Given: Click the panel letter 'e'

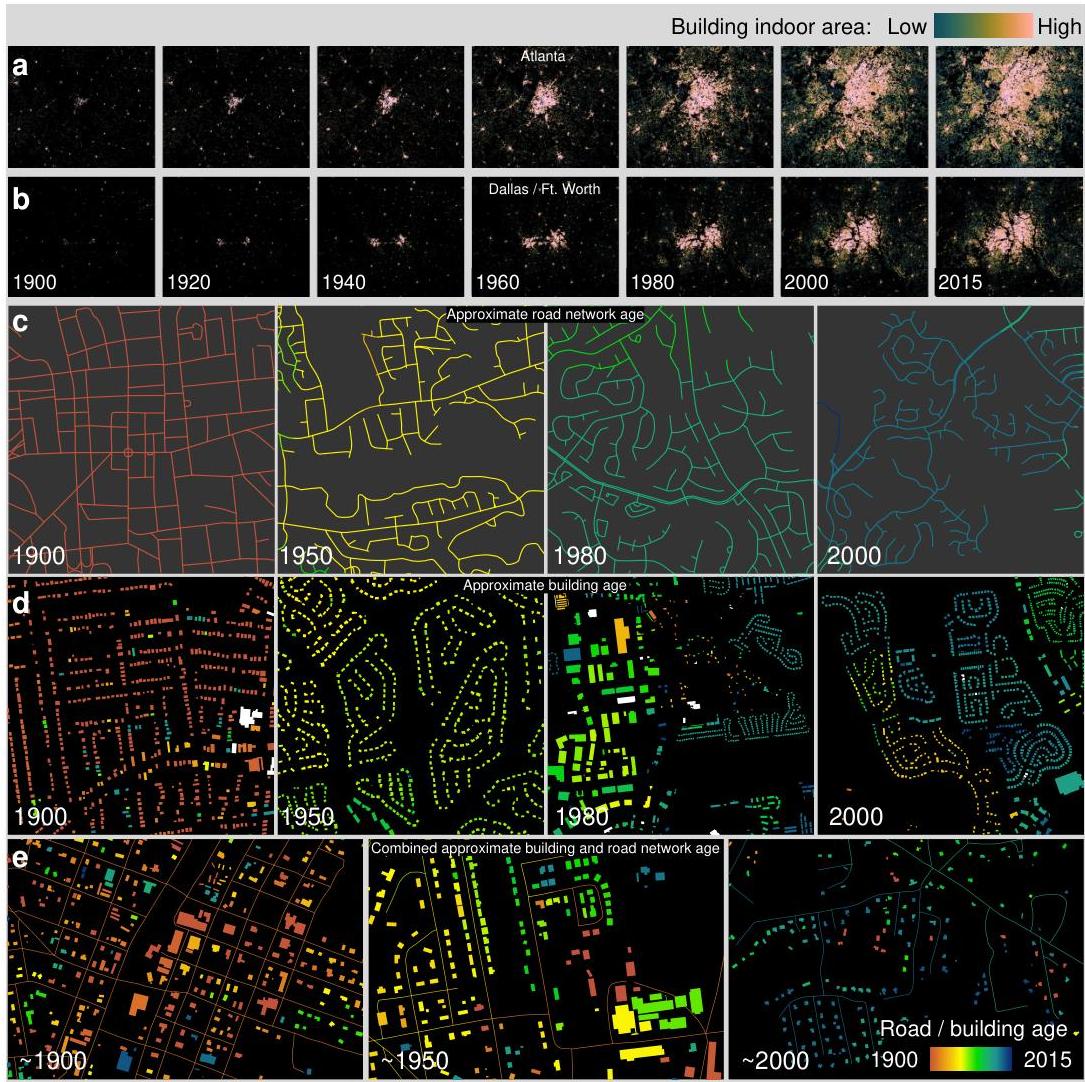Looking at the screenshot, I should pos(20,857).
